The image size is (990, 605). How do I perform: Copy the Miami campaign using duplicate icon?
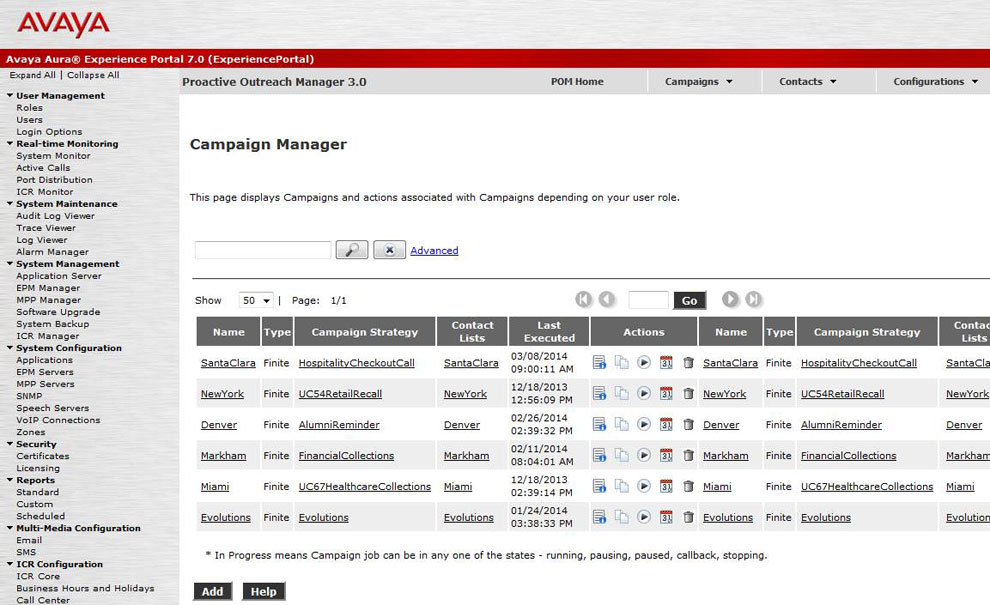click(622, 486)
